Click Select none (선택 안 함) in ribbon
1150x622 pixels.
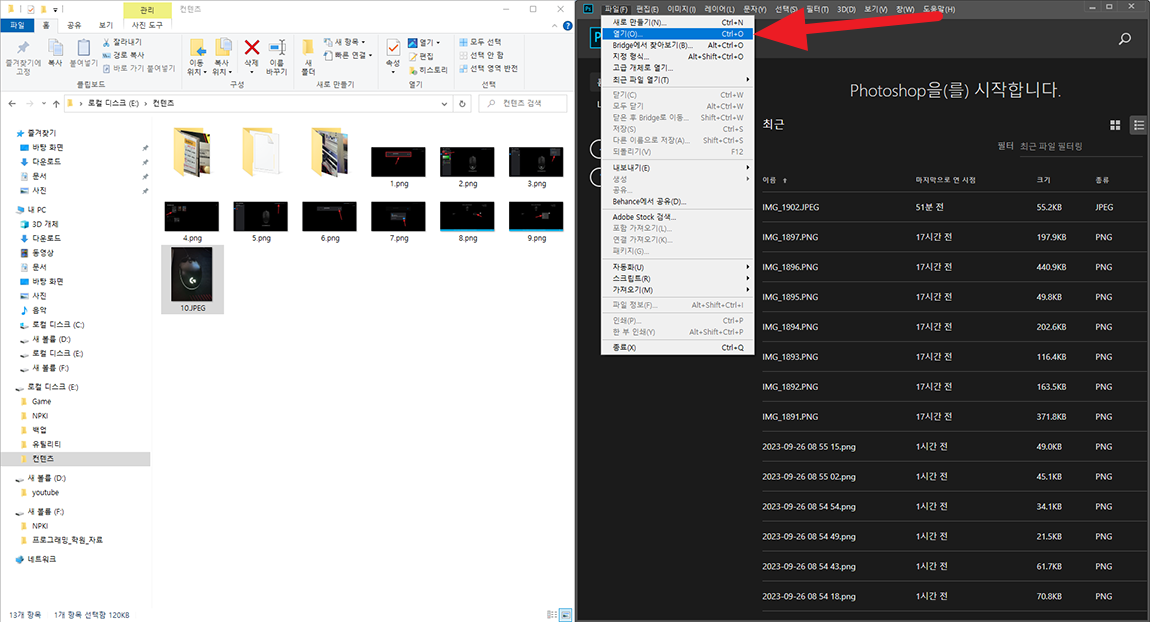(x=481, y=55)
